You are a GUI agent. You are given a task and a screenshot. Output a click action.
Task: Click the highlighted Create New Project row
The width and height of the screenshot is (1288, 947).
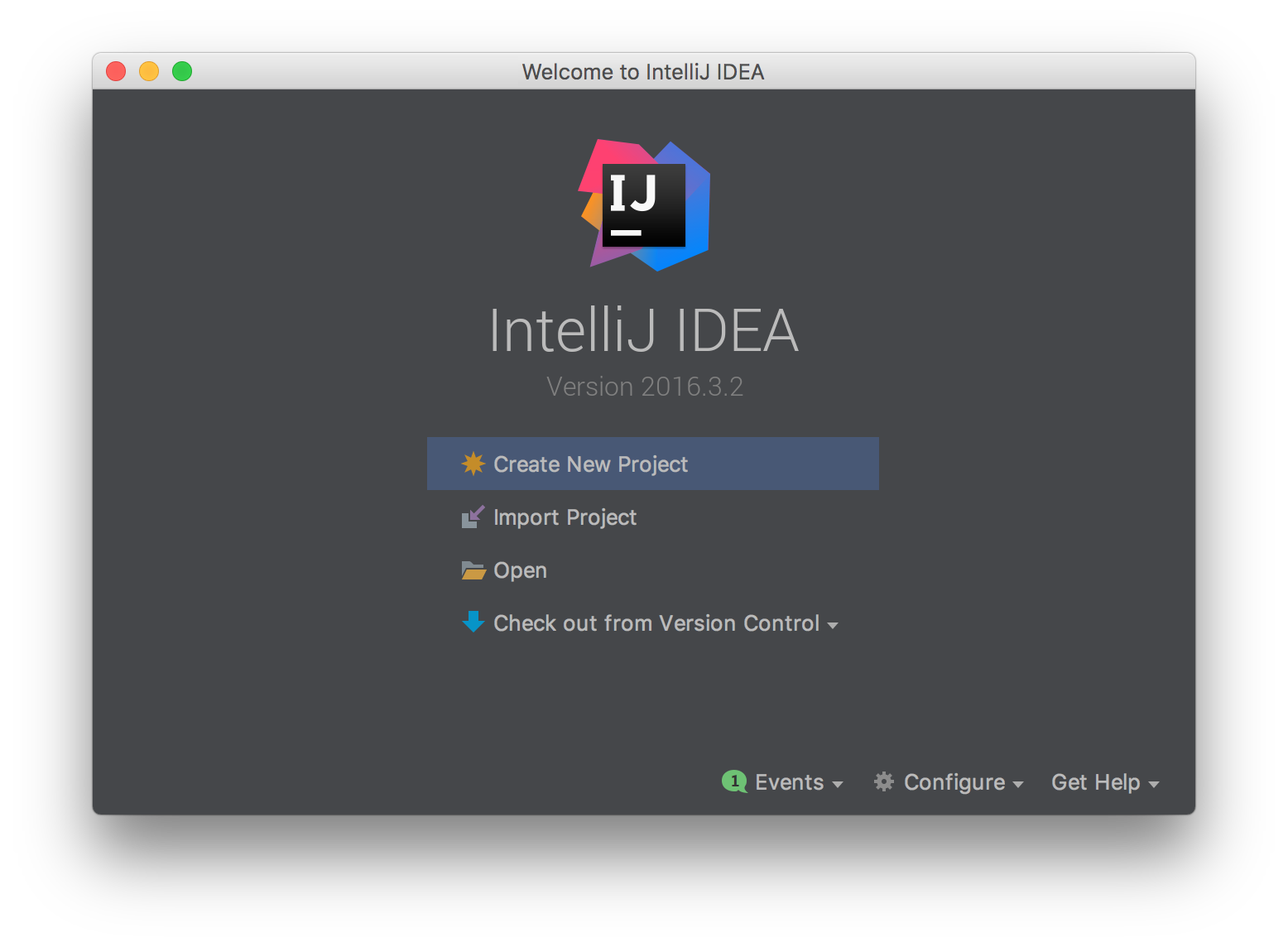pyautogui.click(x=652, y=464)
